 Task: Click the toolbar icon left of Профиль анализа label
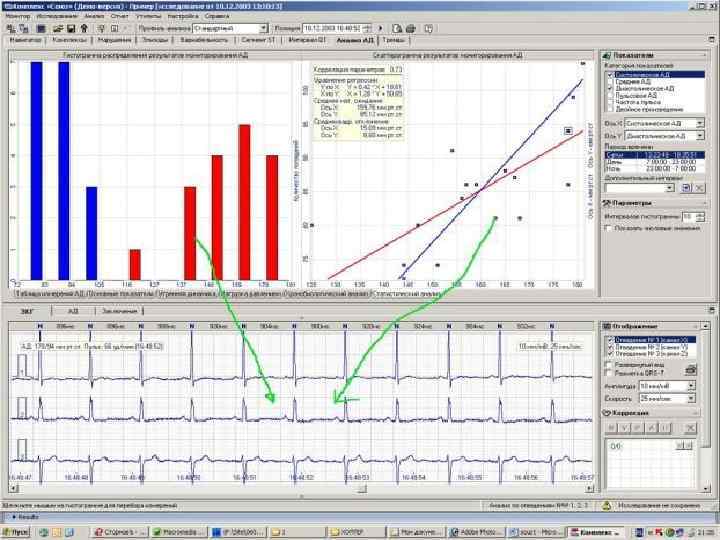pyautogui.click(x=115, y=28)
